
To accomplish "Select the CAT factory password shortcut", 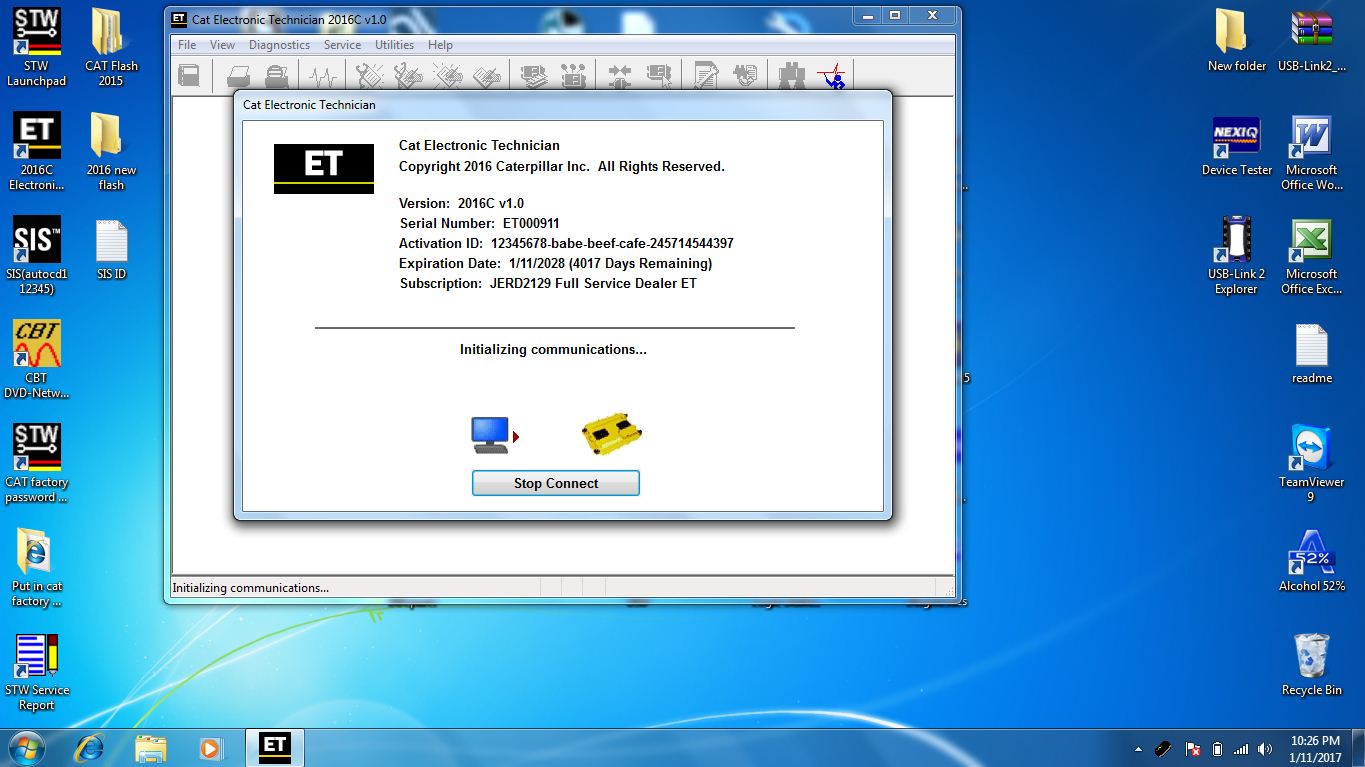I will click(x=36, y=463).
